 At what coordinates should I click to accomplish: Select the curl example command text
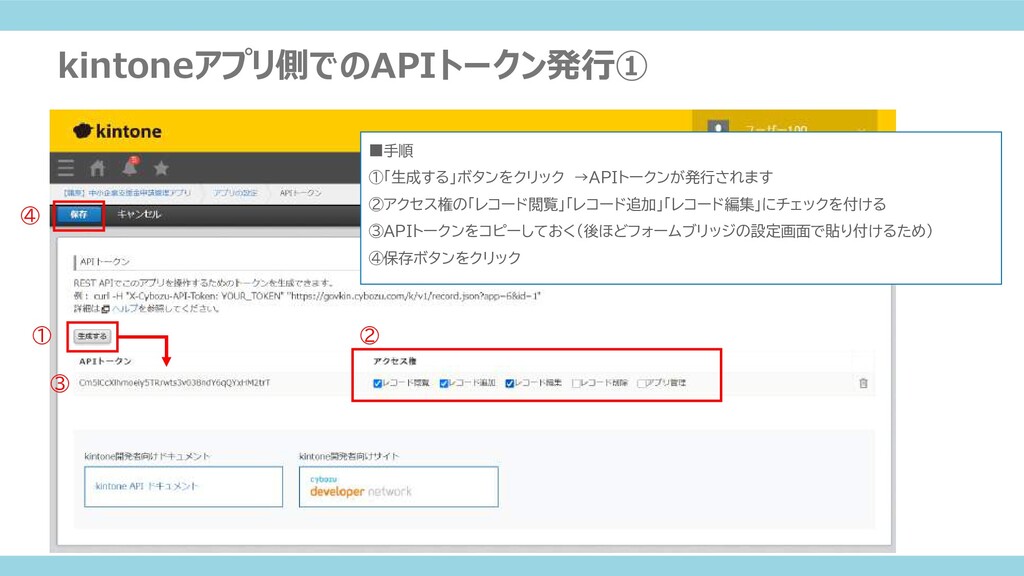pos(317,296)
